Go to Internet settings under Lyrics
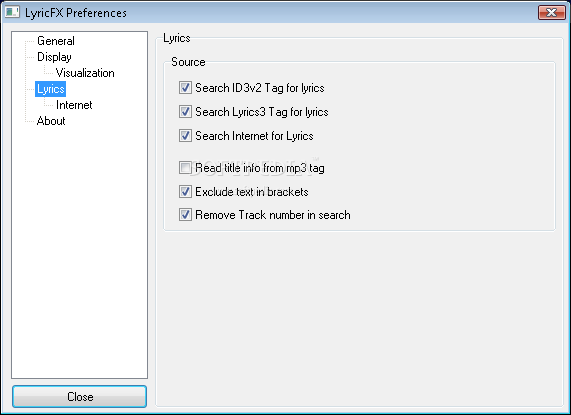 (x=74, y=105)
